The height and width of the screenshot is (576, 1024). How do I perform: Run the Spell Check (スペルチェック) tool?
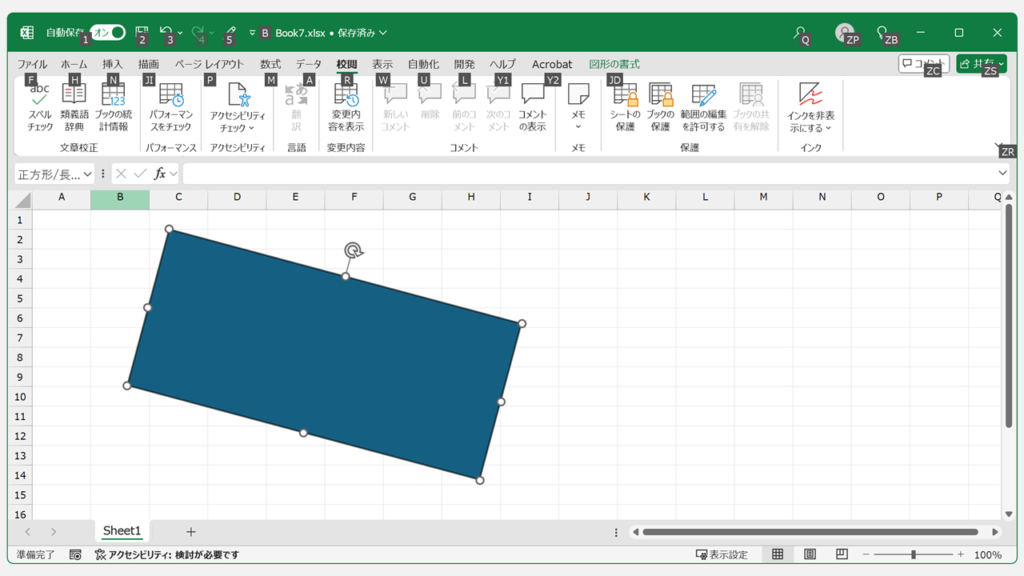point(40,108)
